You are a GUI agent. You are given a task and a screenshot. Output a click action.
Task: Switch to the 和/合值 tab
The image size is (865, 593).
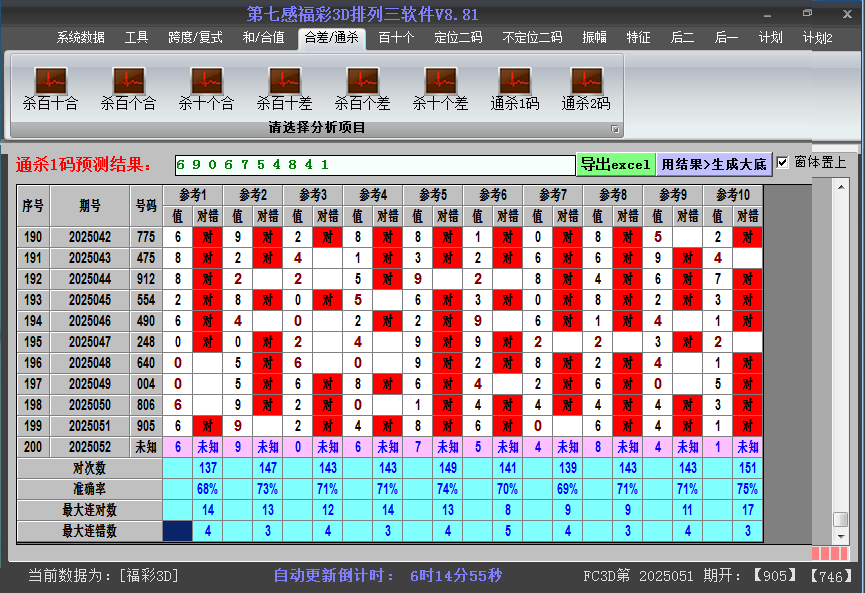(x=263, y=38)
